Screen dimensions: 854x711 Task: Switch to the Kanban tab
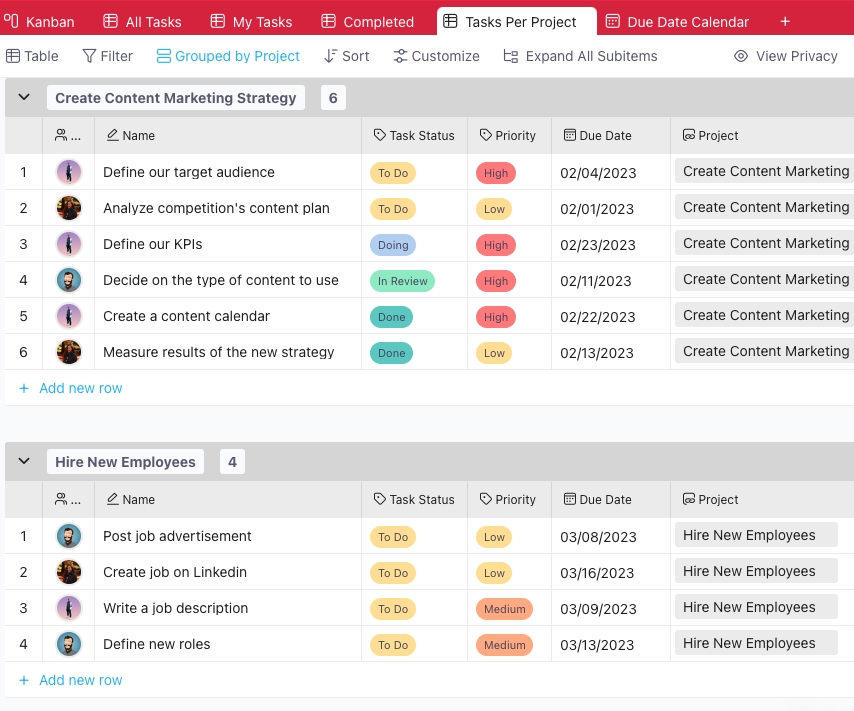click(39, 22)
